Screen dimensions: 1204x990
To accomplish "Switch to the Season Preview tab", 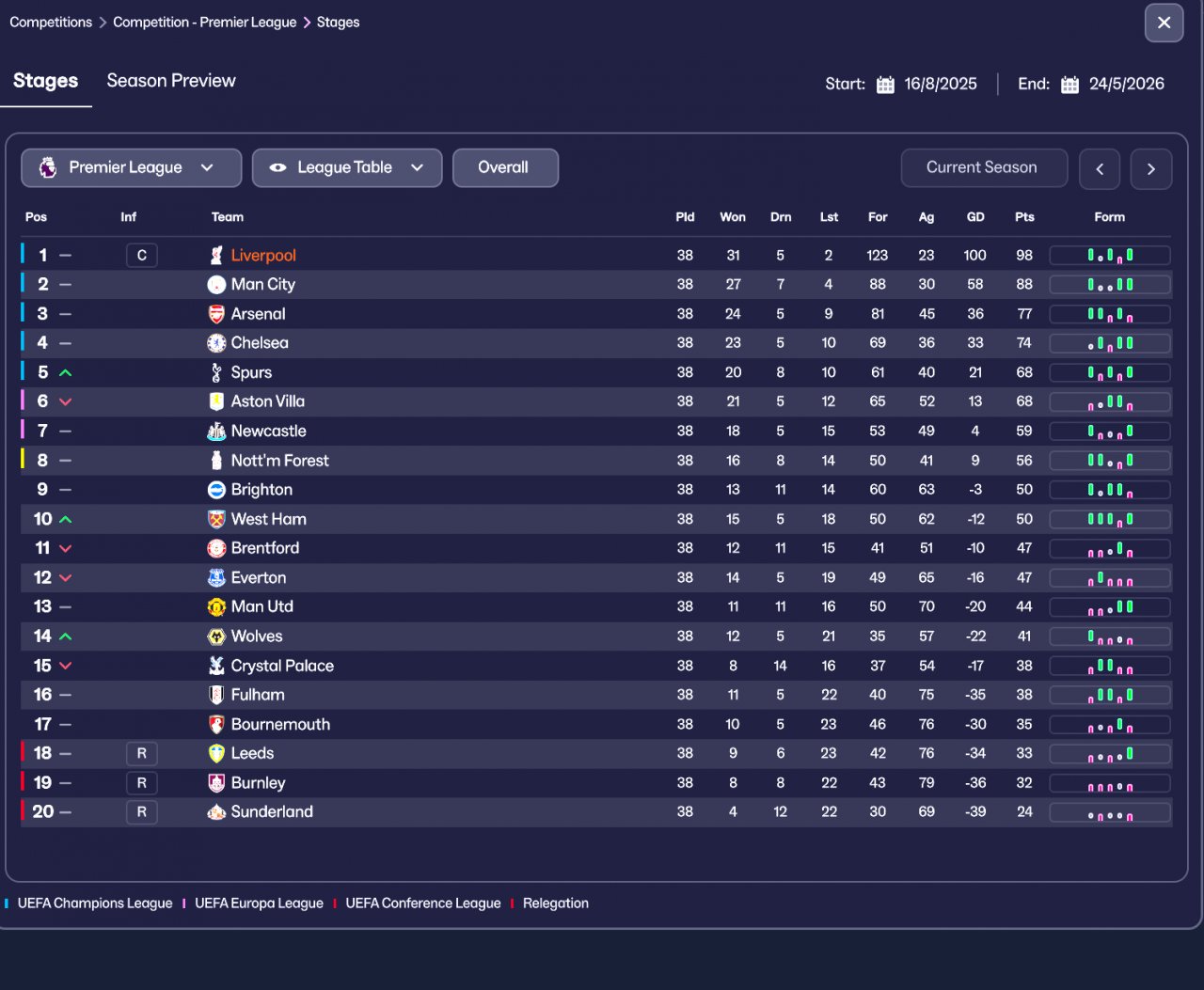I will click(171, 81).
